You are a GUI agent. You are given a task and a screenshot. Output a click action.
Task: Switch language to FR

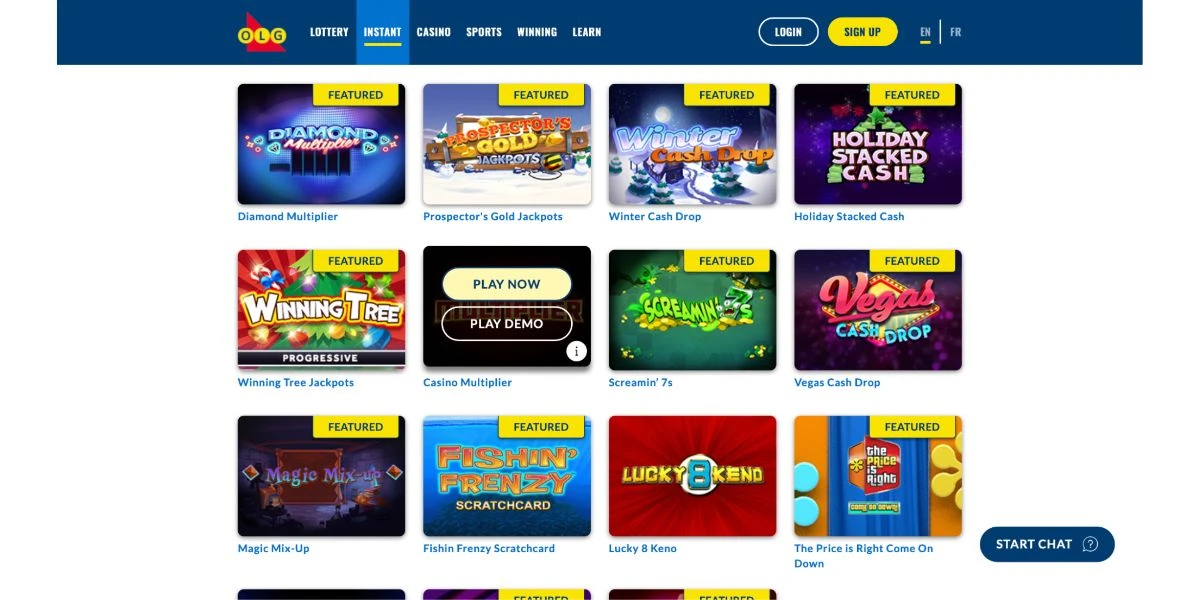point(955,32)
